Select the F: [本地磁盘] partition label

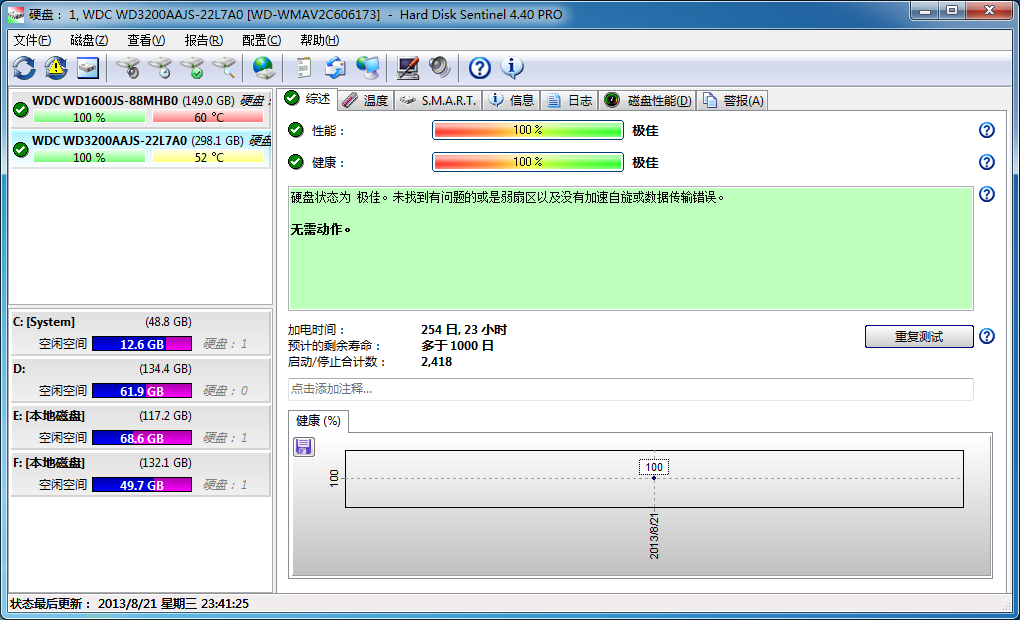[49, 463]
